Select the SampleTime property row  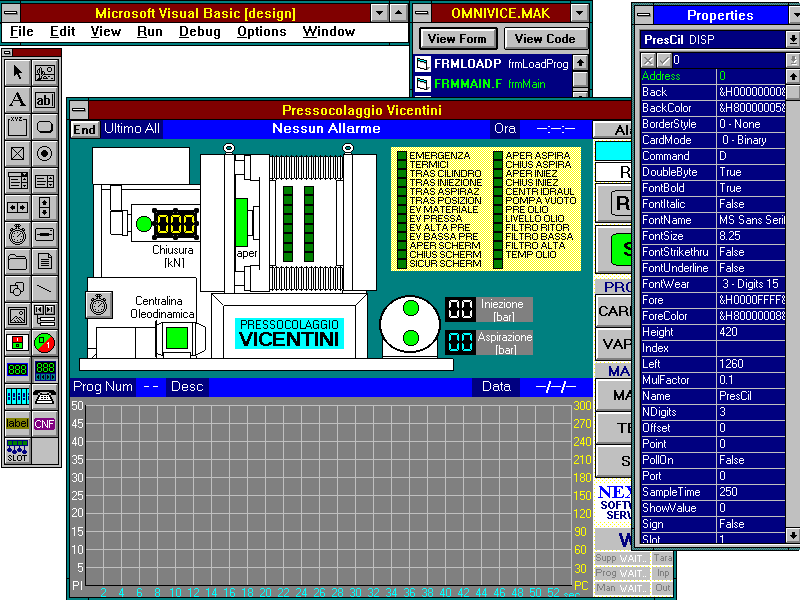click(713, 492)
